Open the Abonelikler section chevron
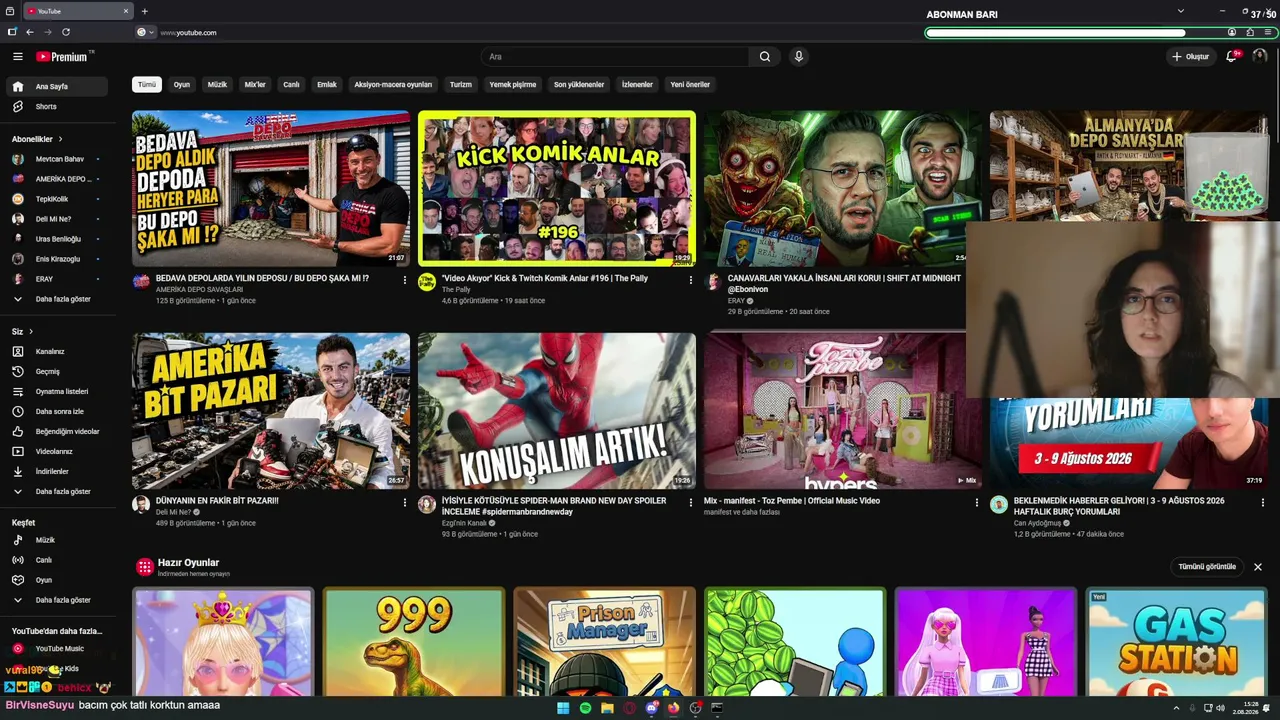 pyautogui.click(x=60, y=139)
